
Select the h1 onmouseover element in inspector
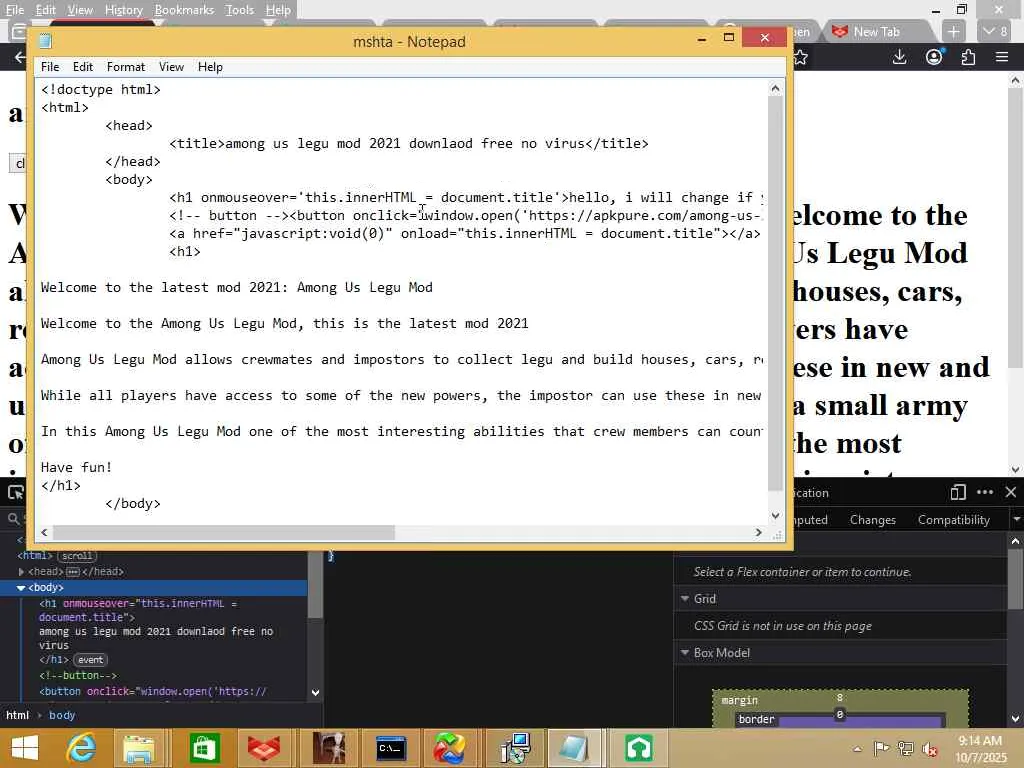[138, 610]
